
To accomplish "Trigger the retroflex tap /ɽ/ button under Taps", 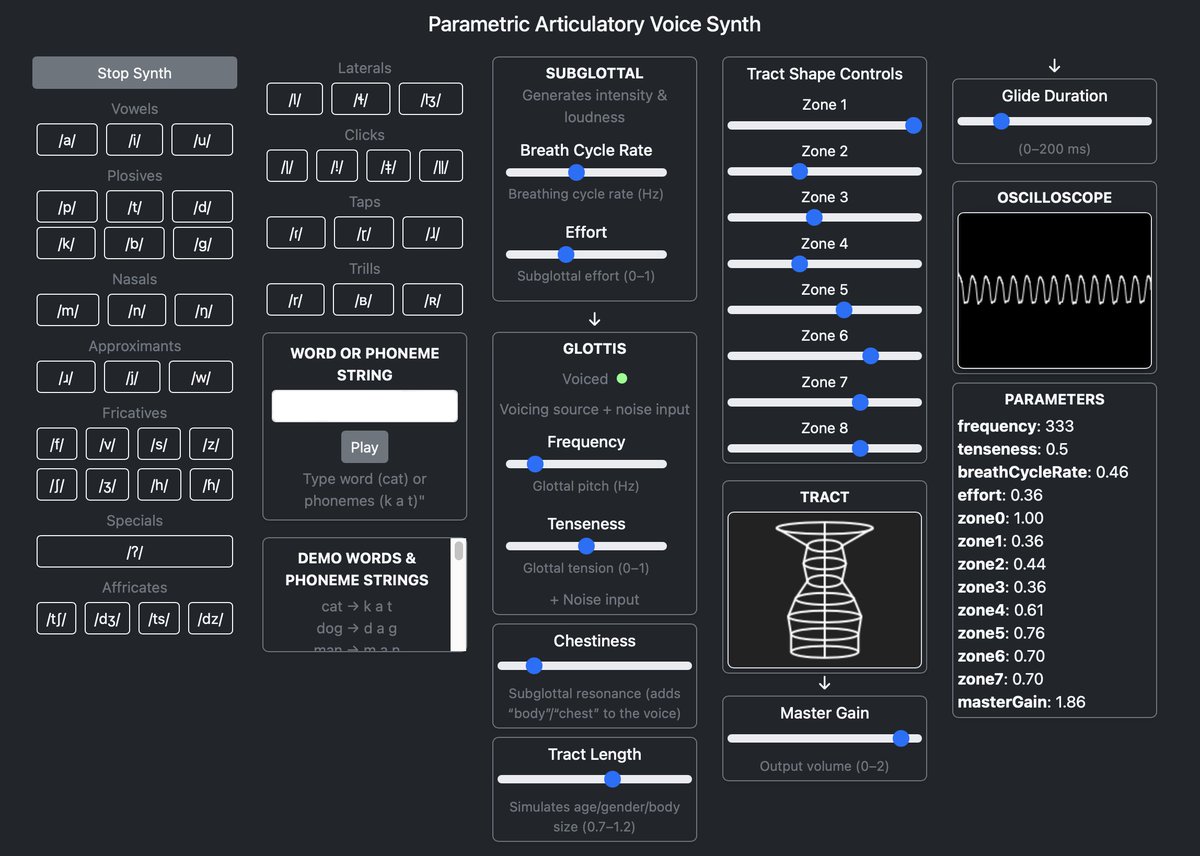I will tap(363, 233).
